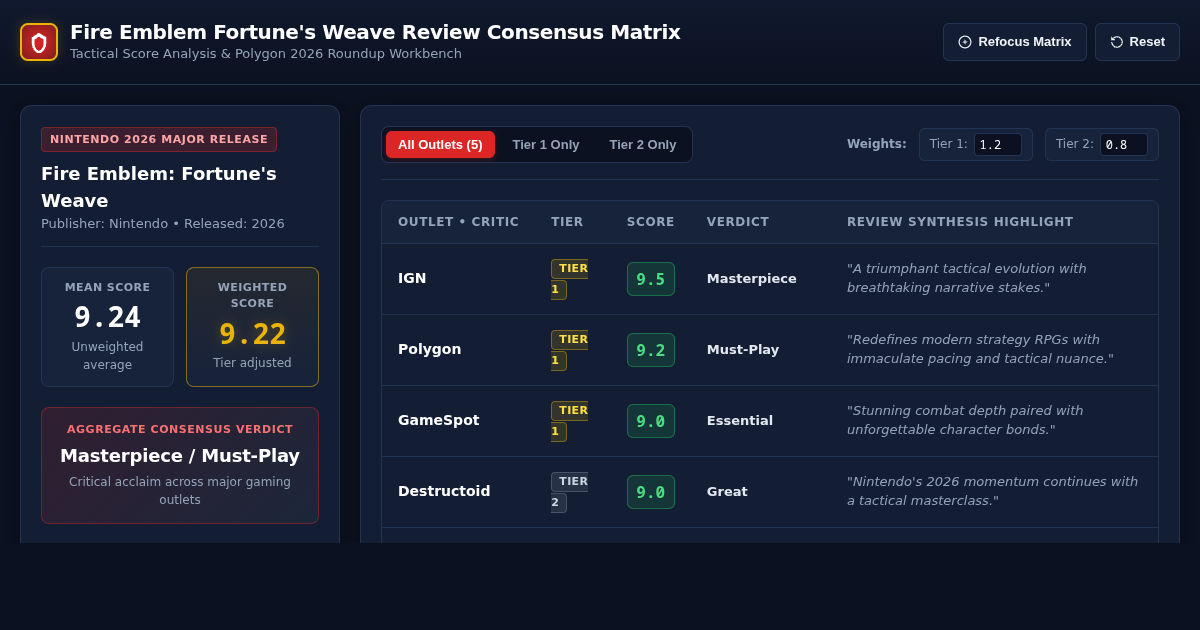Viewport: 1200px width, 630px height.
Task: Click GameSpot's "Stunning combat depth" quote
Action: 965,421
